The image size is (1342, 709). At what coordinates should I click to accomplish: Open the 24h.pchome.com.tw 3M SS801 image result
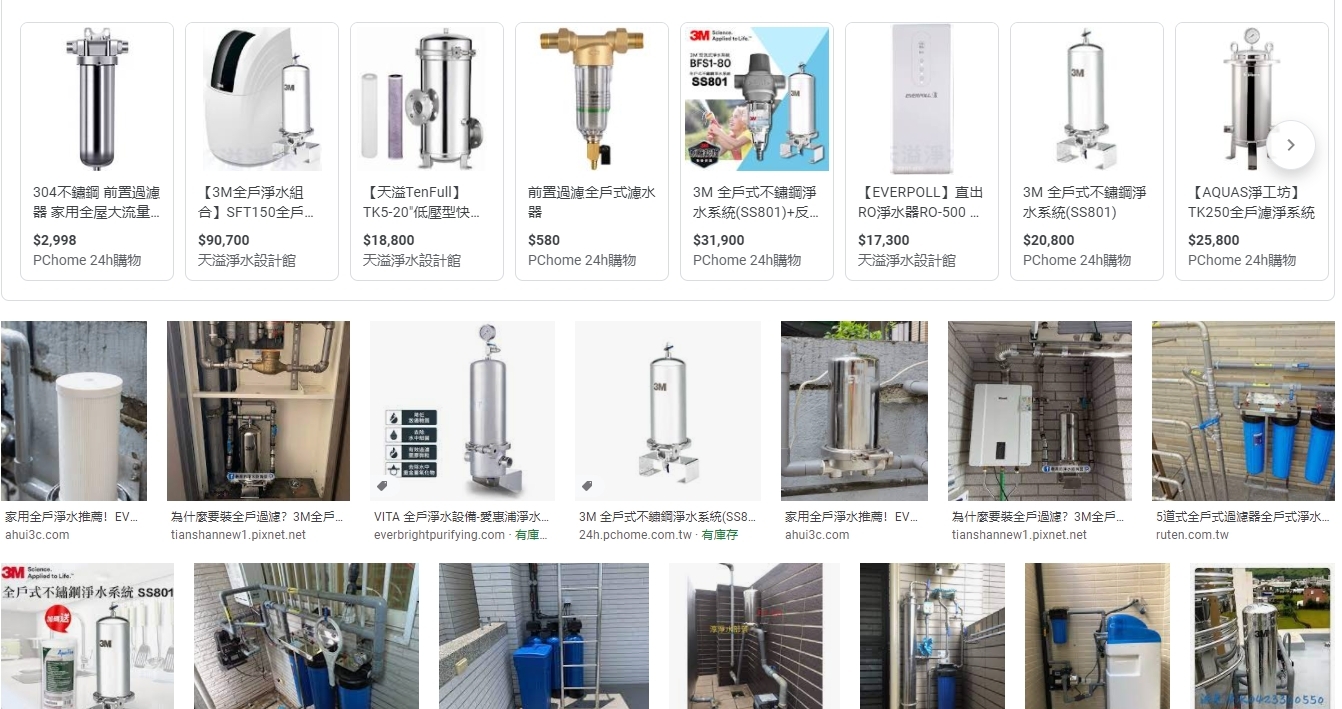pos(667,411)
